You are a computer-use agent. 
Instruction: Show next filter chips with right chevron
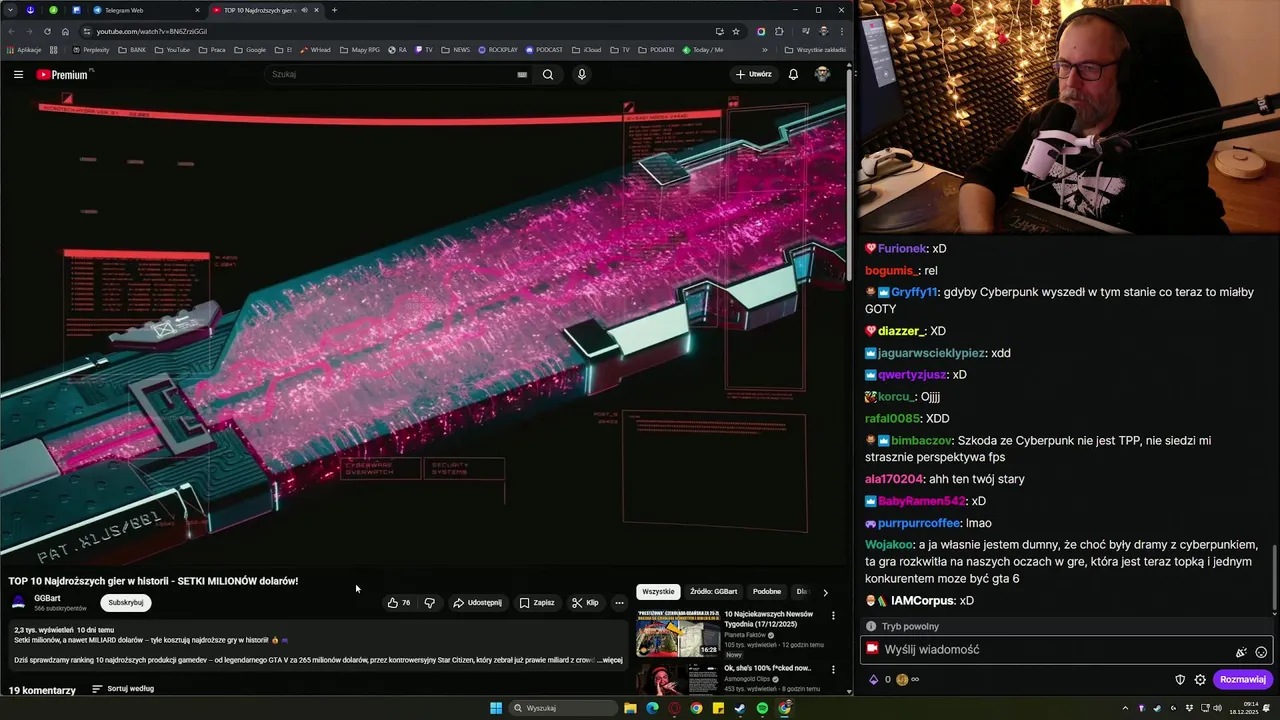(x=825, y=592)
